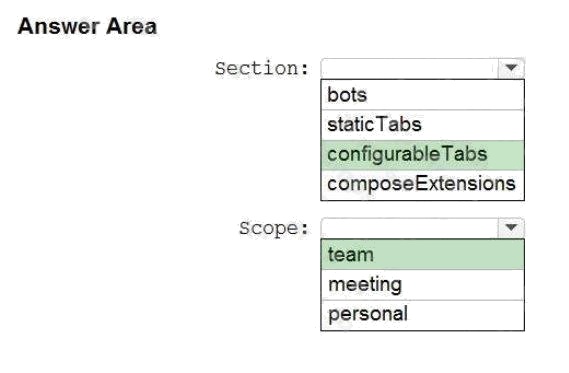Collapse the Scope list via its triangle icon
Image resolution: width=569 pixels, height=373 pixels.
coord(511,228)
